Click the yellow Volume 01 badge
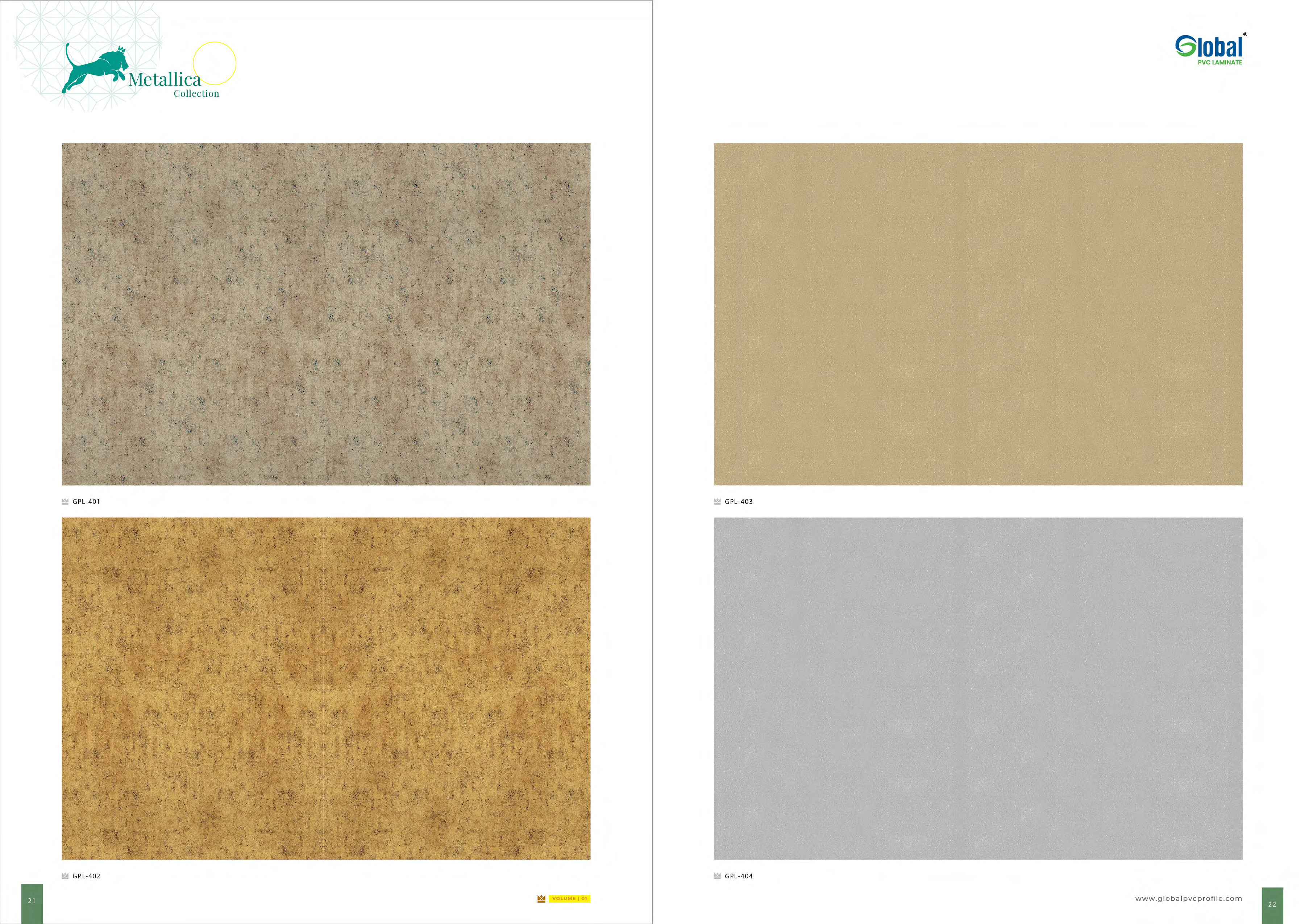Viewport: 1305px width, 924px height. [x=569, y=898]
